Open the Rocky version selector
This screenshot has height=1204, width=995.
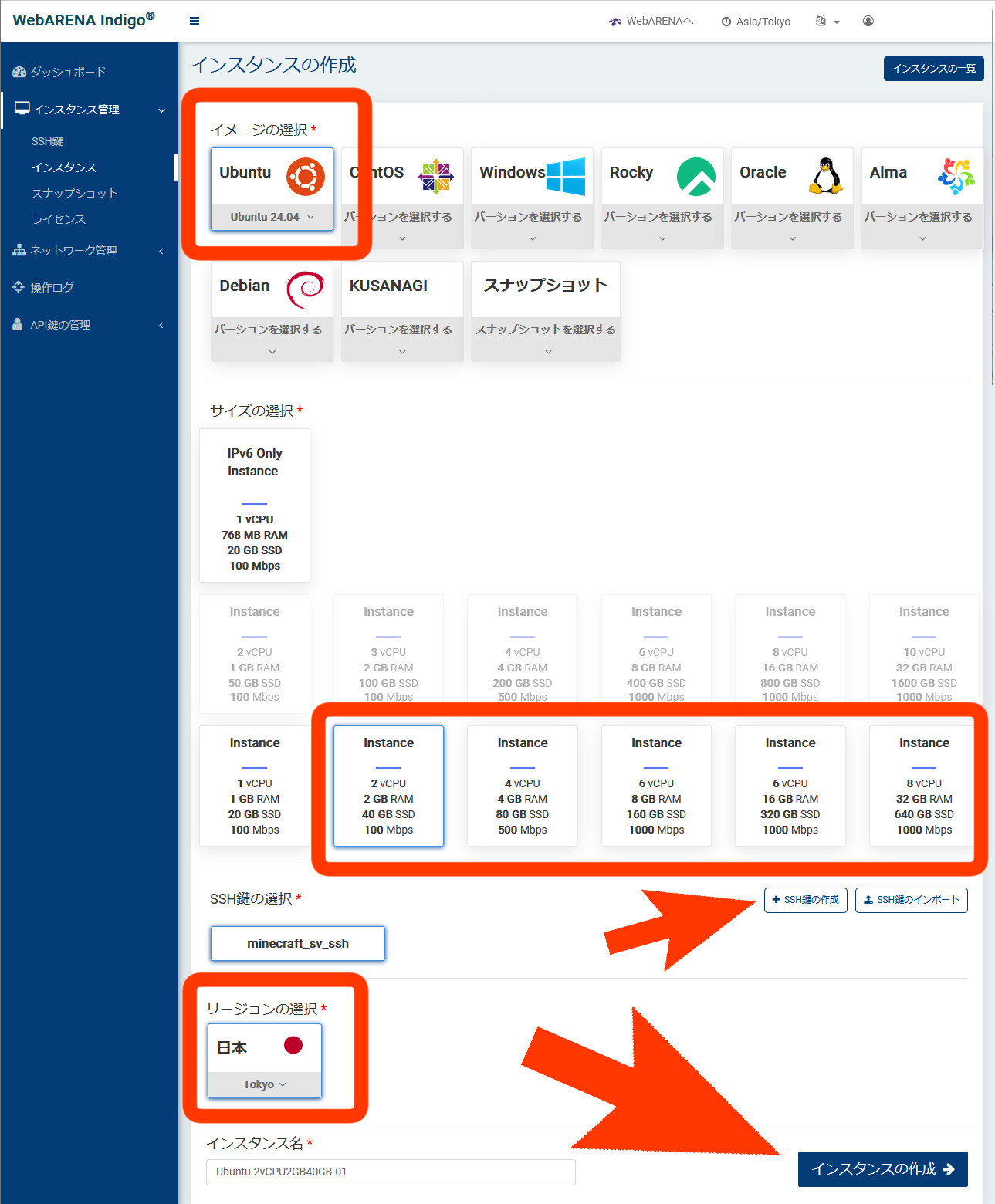[x=662, y=226]
